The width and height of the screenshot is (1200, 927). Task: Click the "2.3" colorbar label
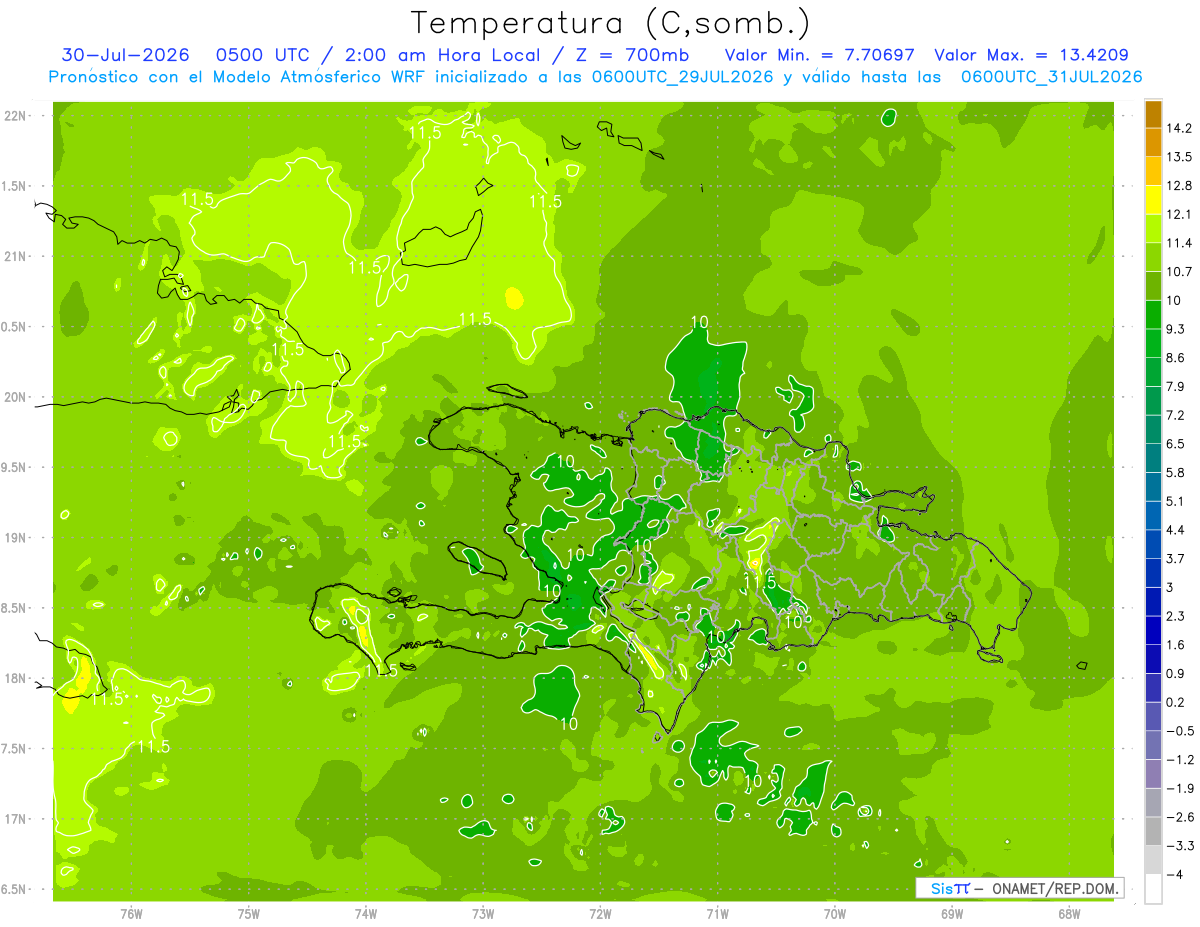tap(1176, 616)
